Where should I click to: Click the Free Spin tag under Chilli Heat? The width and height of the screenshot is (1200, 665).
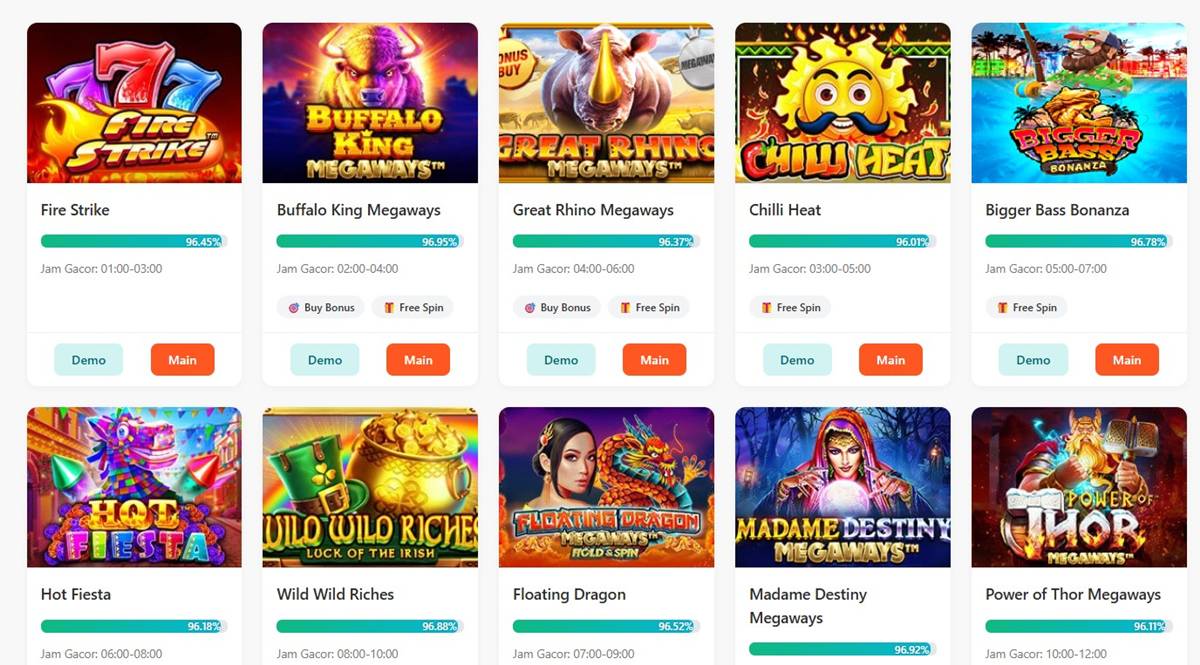click(x=790, y=308)
